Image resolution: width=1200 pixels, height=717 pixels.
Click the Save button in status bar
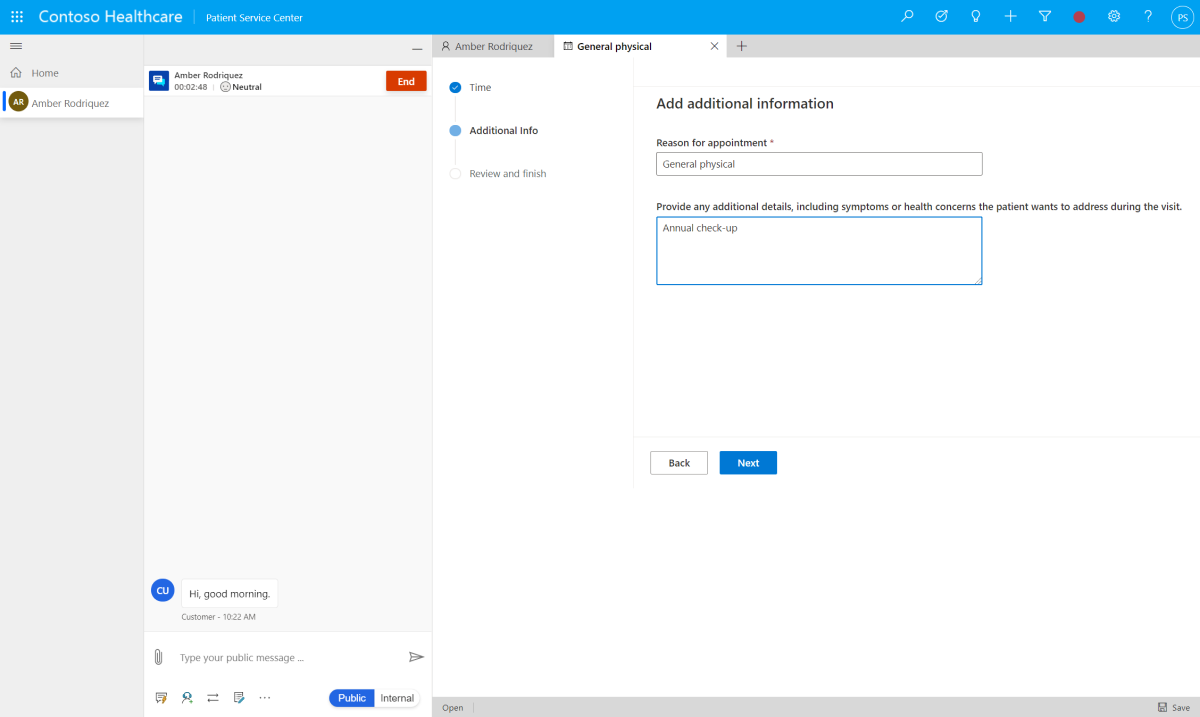click(1174, 707)
